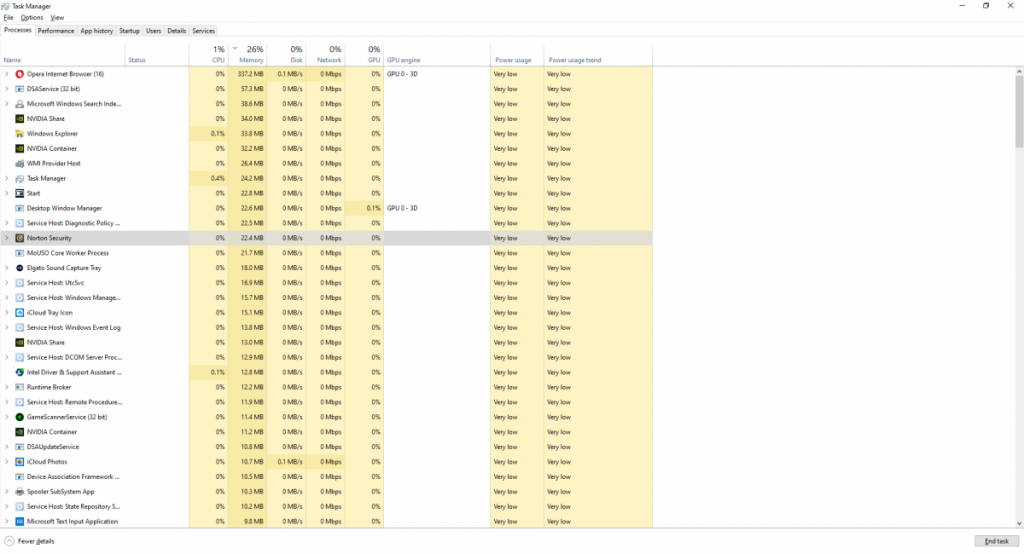The height and width of the screenshot is (554, 1024).
Task: Switch to the Performance tab
Action: pos(56,31)
